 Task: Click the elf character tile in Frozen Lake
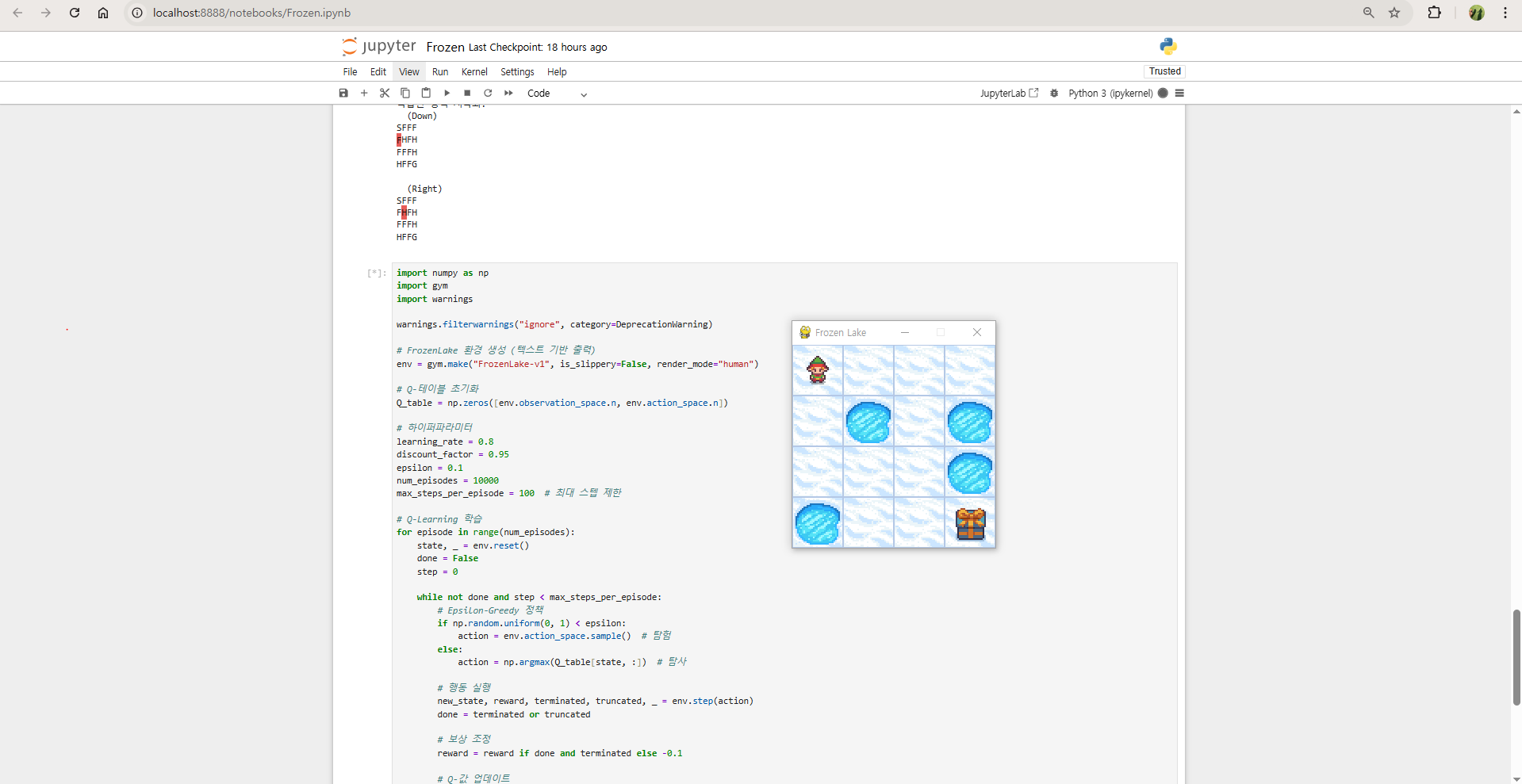818,370
